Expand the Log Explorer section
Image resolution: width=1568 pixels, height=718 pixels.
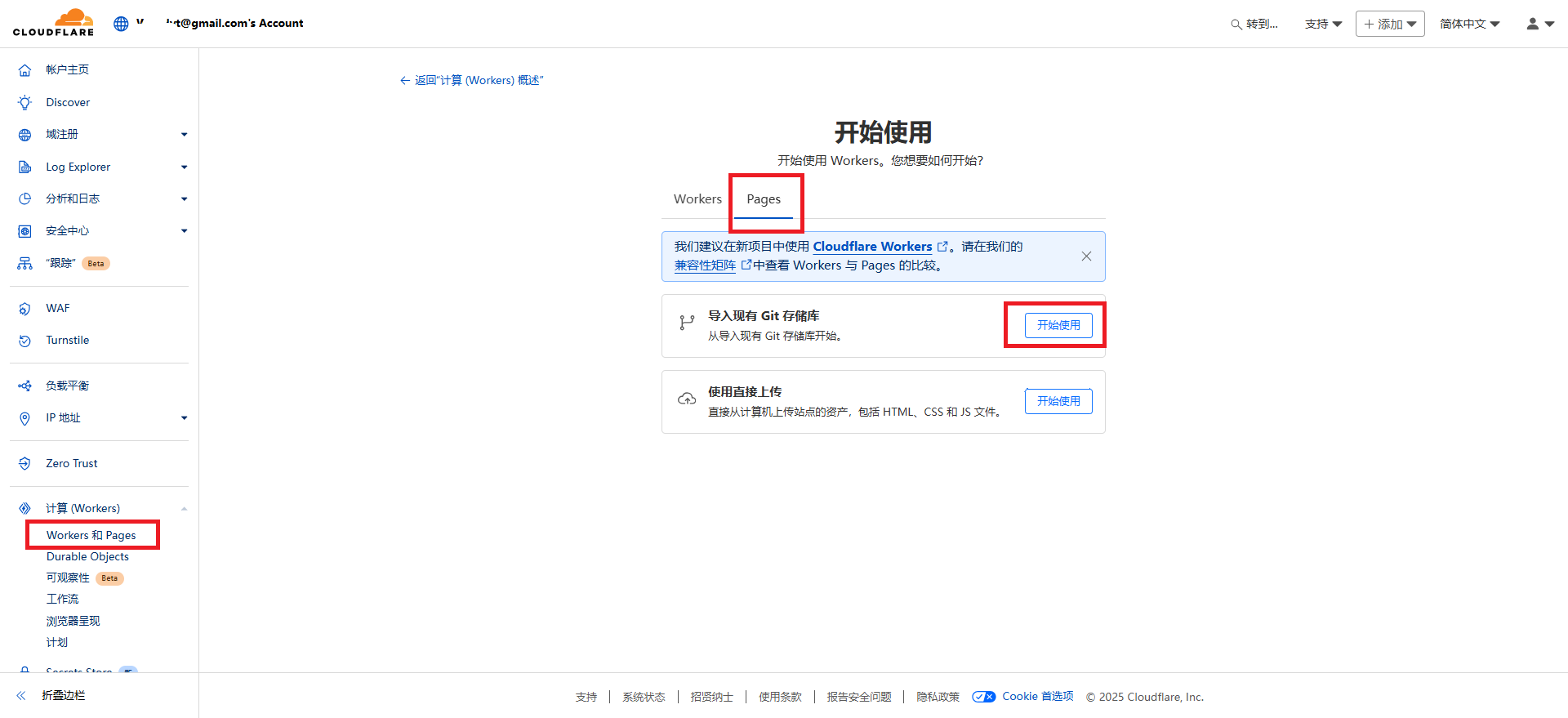184,167
